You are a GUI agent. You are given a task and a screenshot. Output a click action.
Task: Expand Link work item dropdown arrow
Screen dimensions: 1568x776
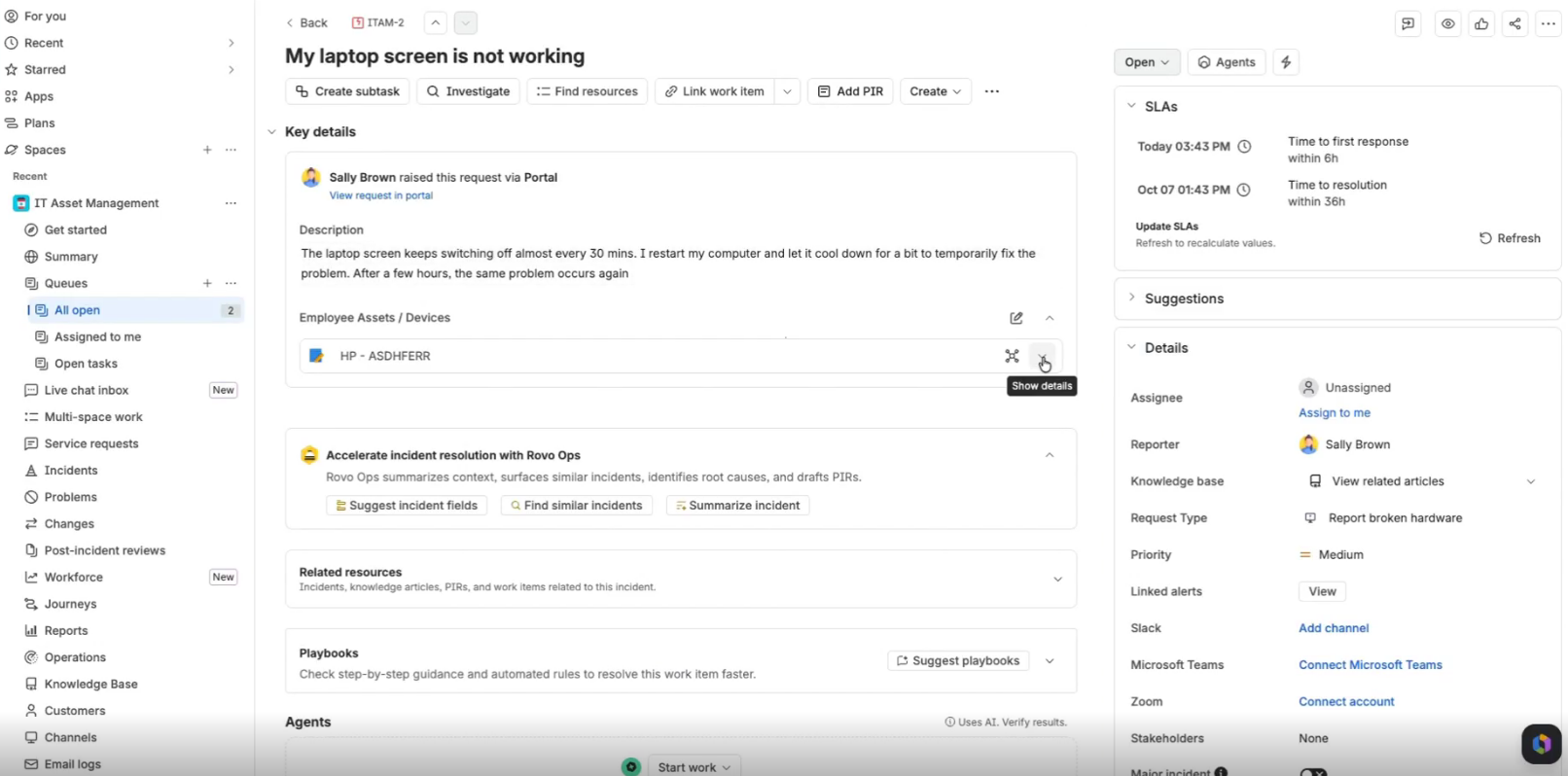787,91
